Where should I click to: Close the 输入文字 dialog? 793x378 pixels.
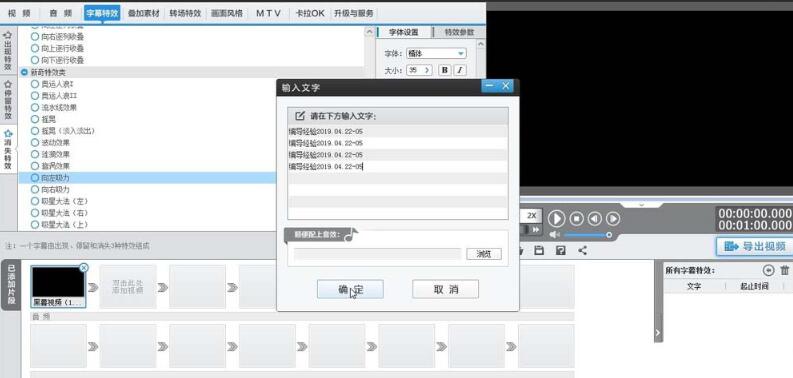pos(506,86)
